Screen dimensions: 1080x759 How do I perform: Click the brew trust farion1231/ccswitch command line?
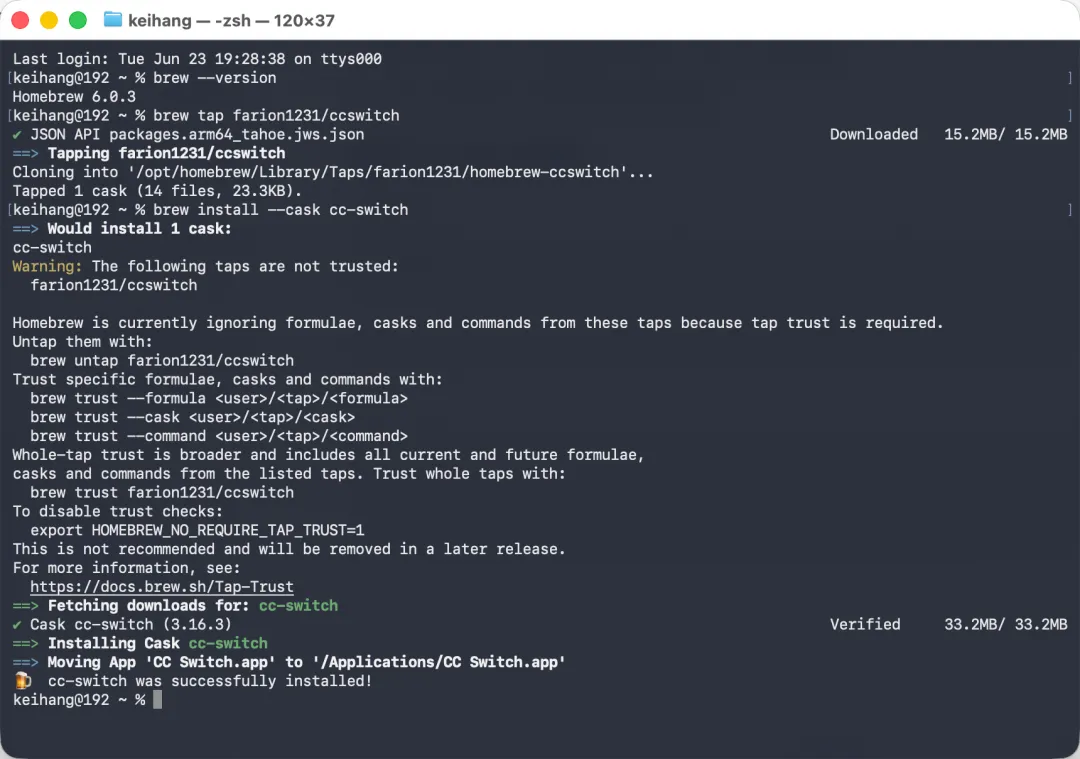[x=162, y=492]
